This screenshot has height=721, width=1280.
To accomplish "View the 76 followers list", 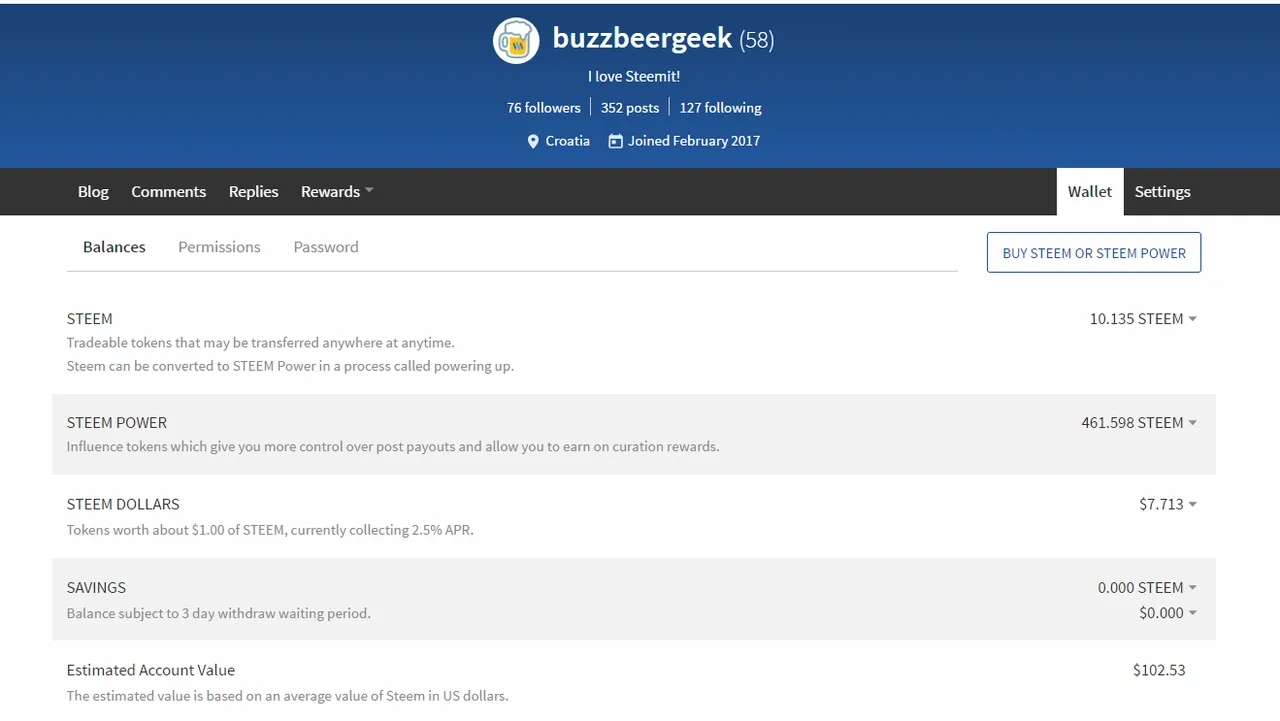I will [x=543, y=108].
